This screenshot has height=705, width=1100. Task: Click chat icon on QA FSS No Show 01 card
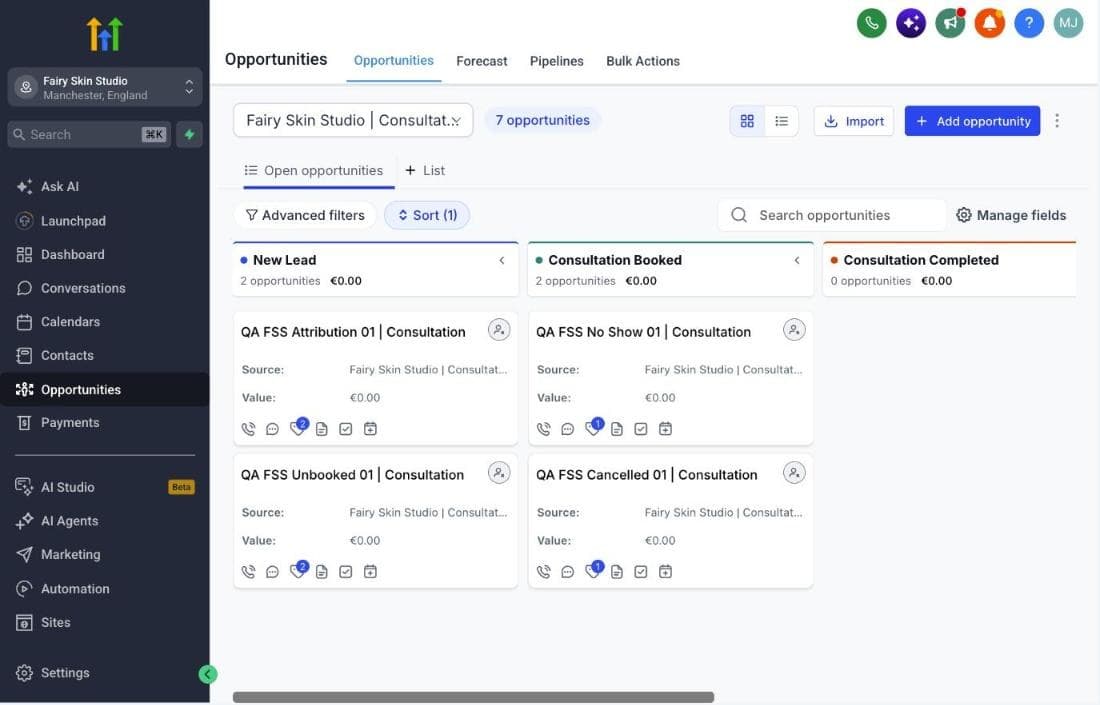click(568, 429)
